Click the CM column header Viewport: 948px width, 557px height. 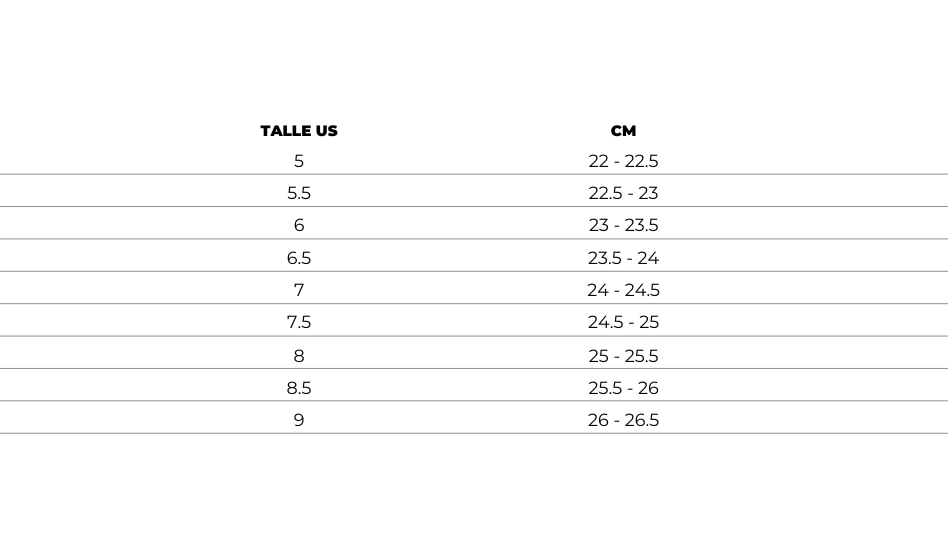[623, 131]
